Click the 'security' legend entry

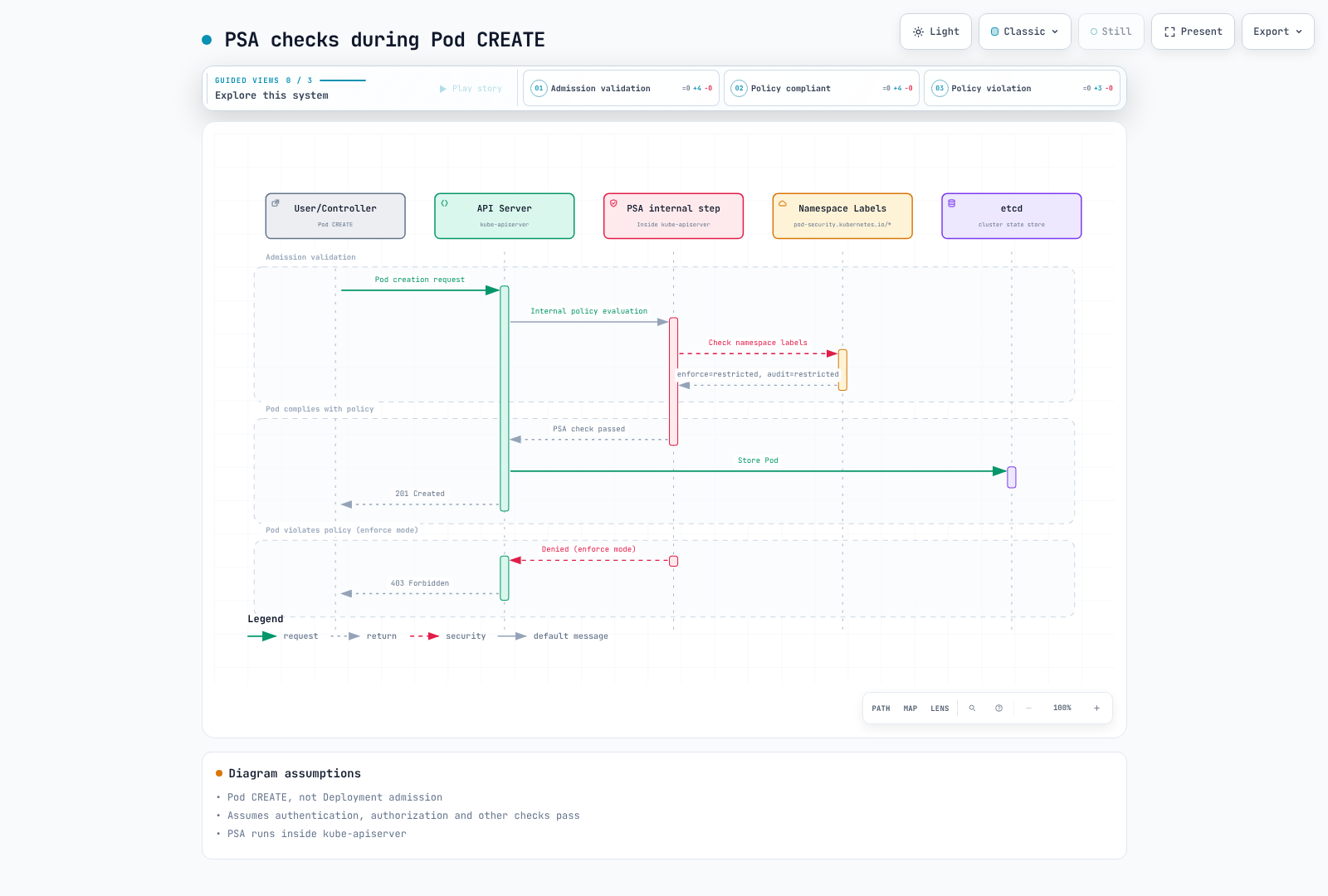point(448,636)
